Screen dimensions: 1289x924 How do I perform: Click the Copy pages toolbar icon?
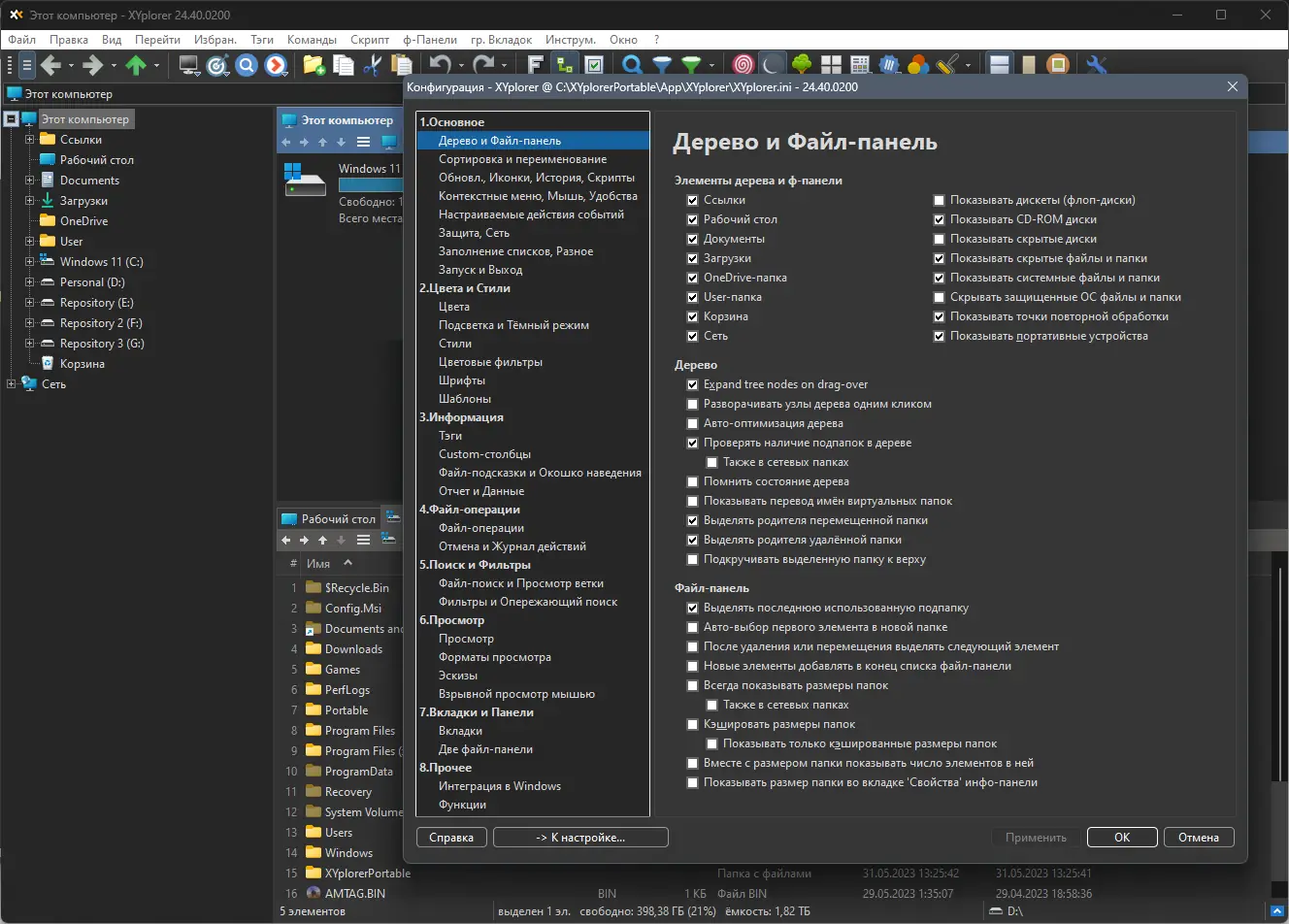click(x=343, y=65)
